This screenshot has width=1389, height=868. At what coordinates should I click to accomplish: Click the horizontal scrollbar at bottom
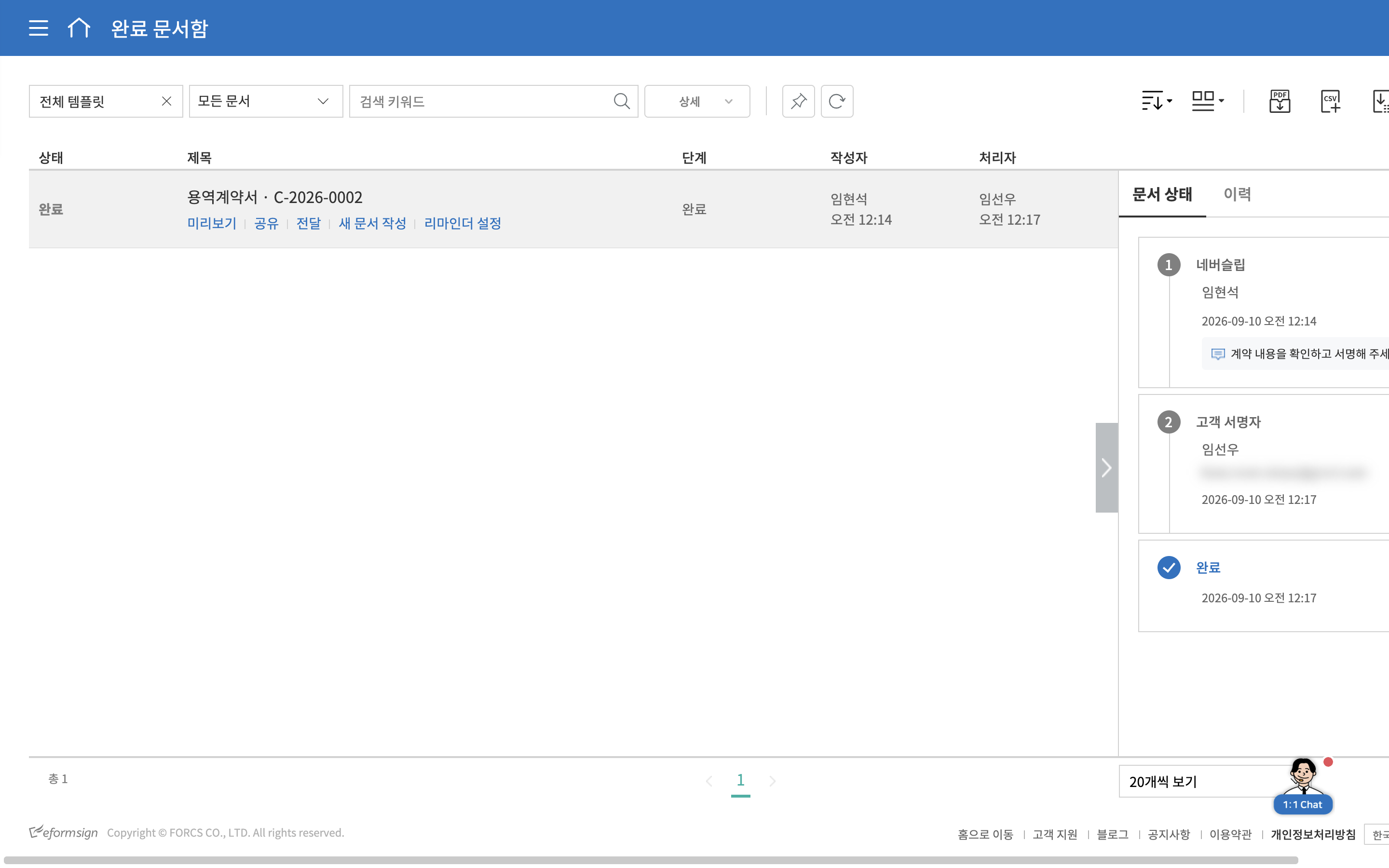[650, 860]
